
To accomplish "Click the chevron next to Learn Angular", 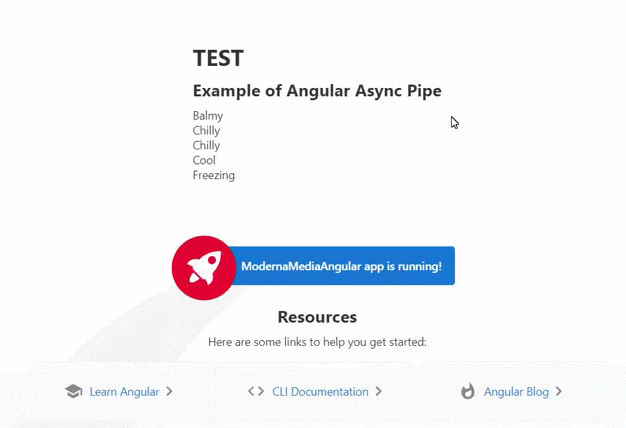I will (x=170, y=392).
